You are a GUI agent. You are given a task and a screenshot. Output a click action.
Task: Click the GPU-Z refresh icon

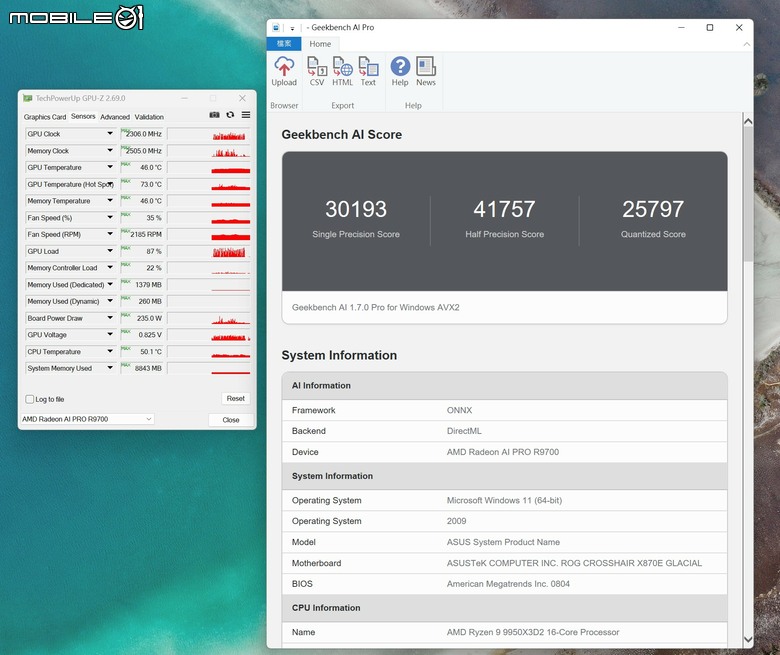coord(230,115)
